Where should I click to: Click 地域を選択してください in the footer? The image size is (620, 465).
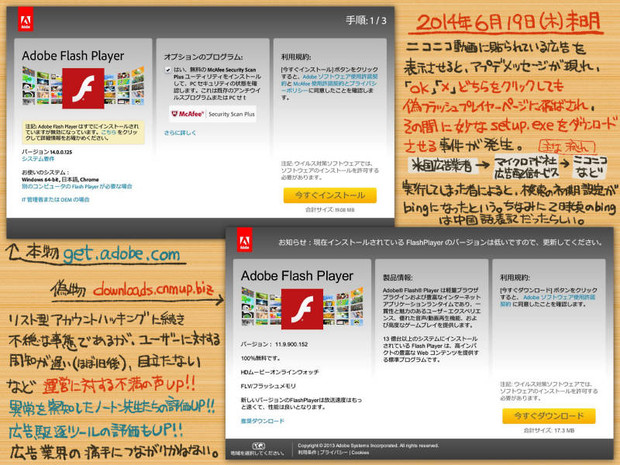(x=257, y=453)
